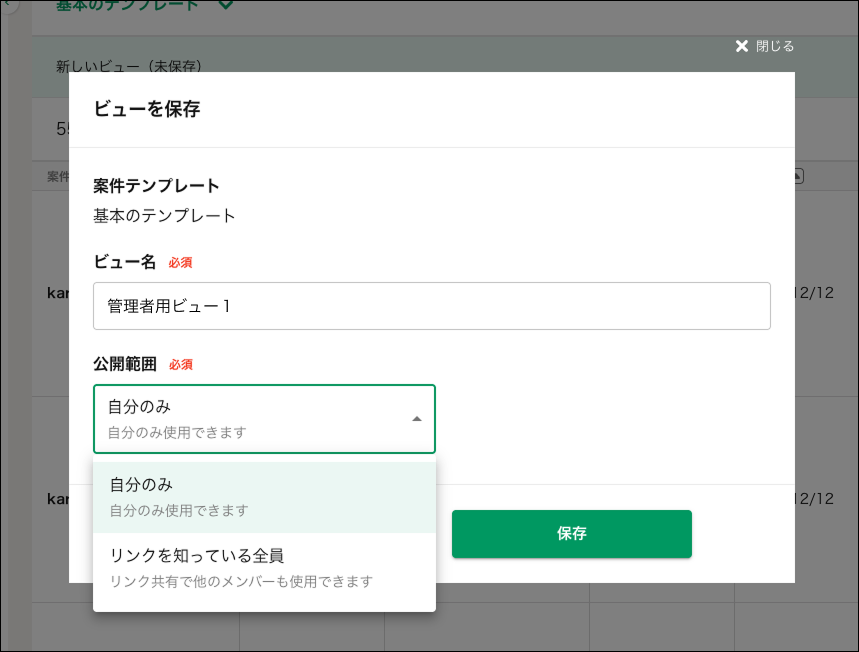Click the 必須 badge next to 公開範囲
Screen dimensions: 859x652
[180, 364]
